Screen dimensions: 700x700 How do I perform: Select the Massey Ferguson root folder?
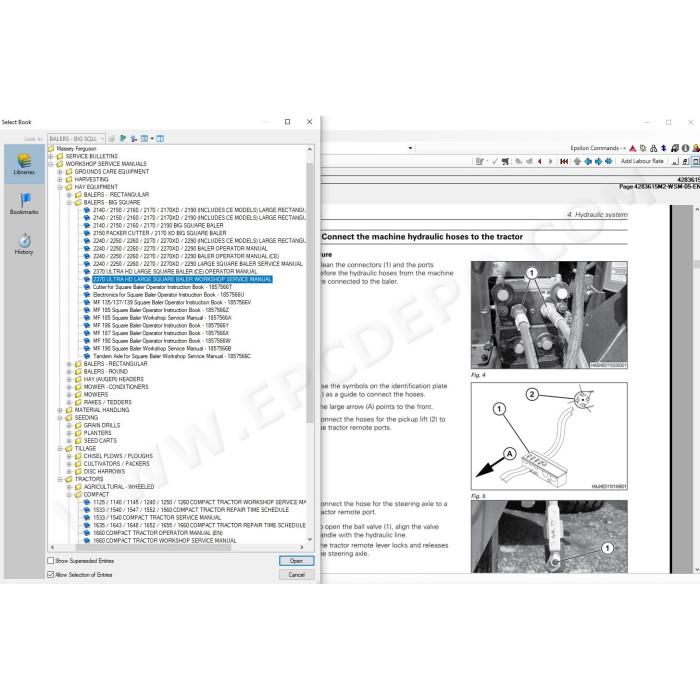pos(76,149)
